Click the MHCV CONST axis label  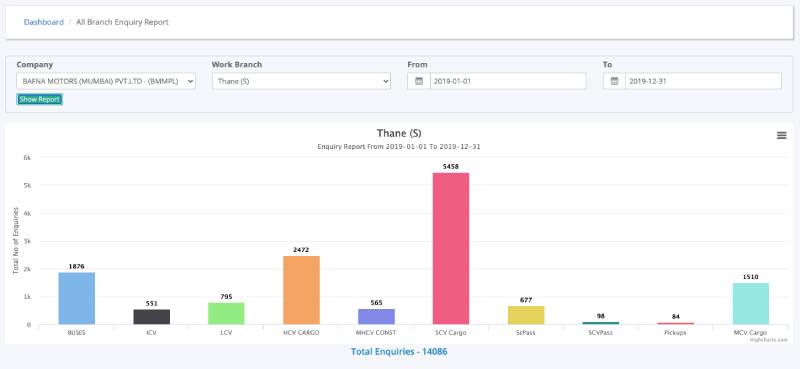[376, 332]
